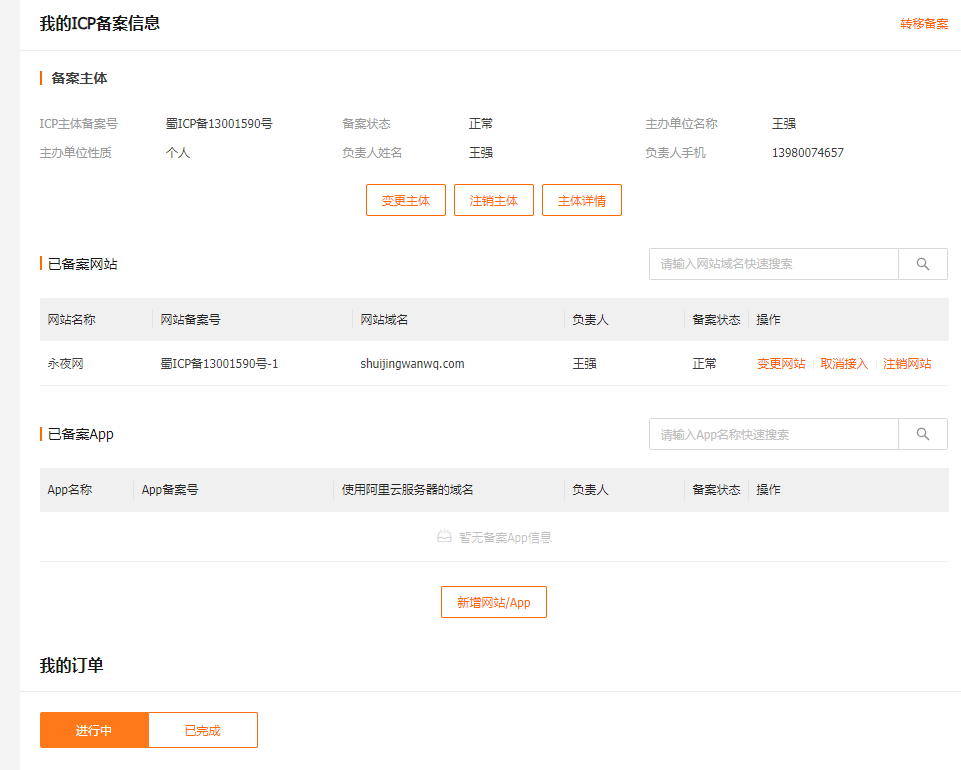Click the 永夜网 website name cell

pos(66,364)
